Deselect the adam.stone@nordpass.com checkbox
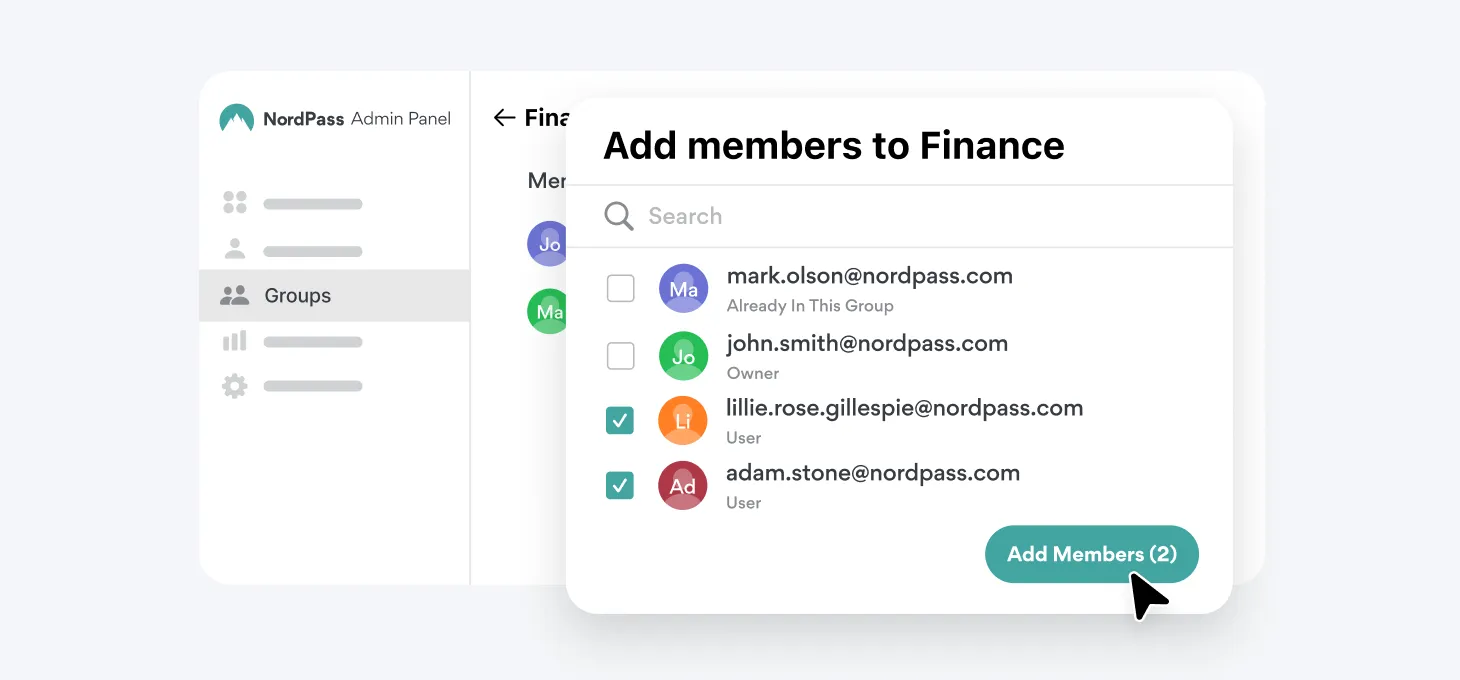This screenshot has width=1460, height=680. click(620, 486)
